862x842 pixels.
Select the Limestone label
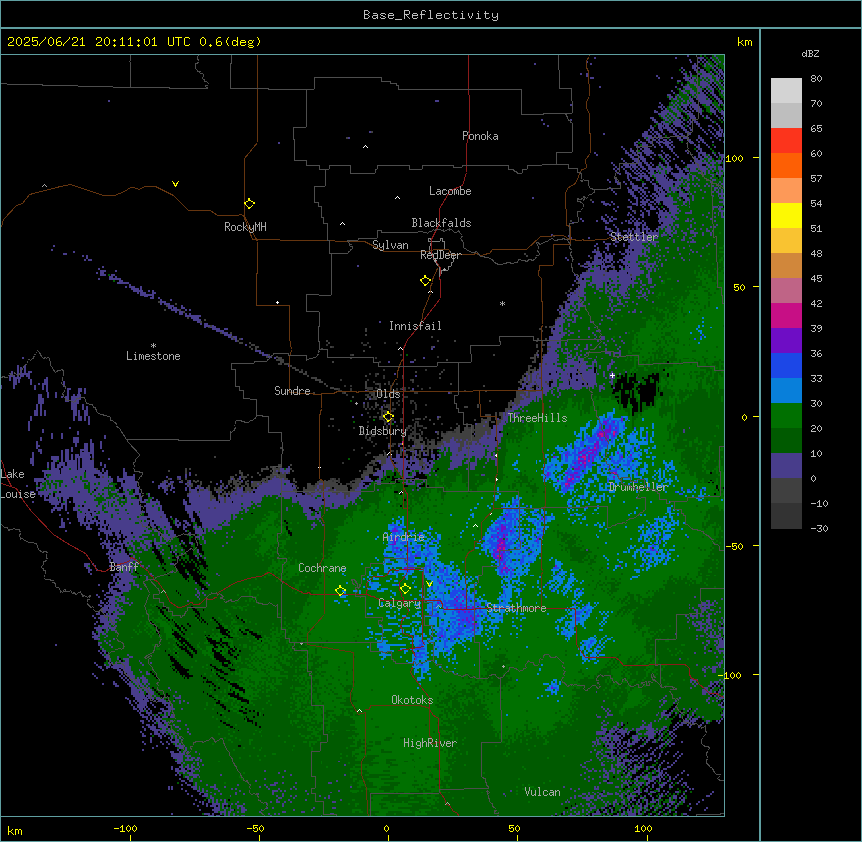pyautogui.click(x=153, y=356)
